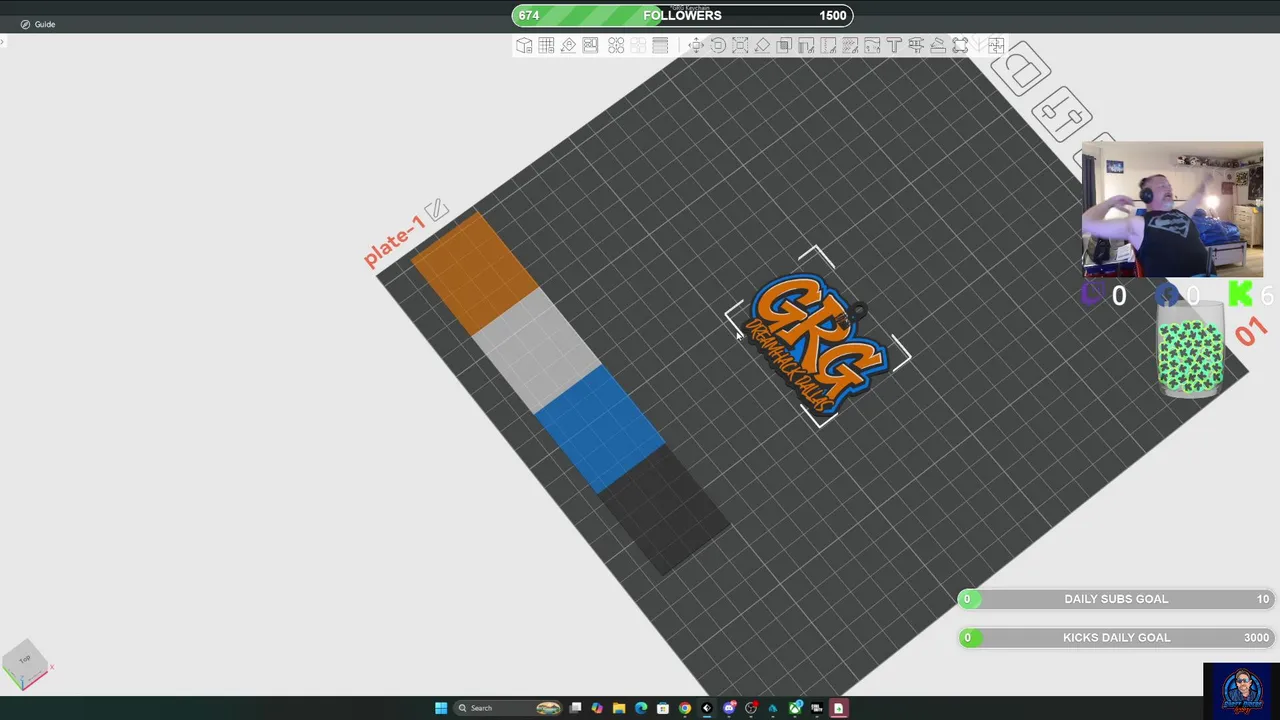
Task: Open Microsoft Store from taskbar
Action: (x=663, y=708)
